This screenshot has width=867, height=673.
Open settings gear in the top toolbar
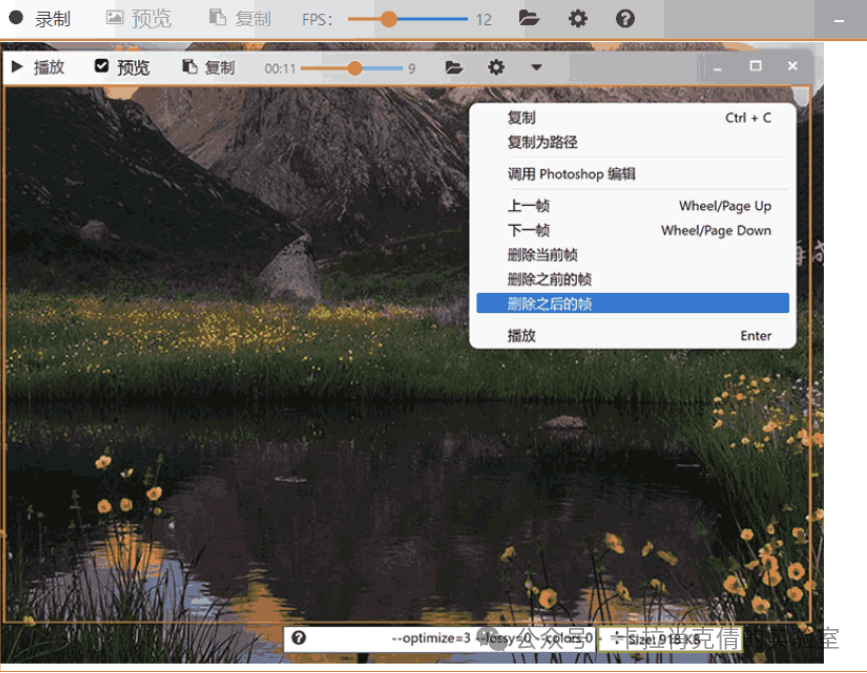click(x=578, y=18)
